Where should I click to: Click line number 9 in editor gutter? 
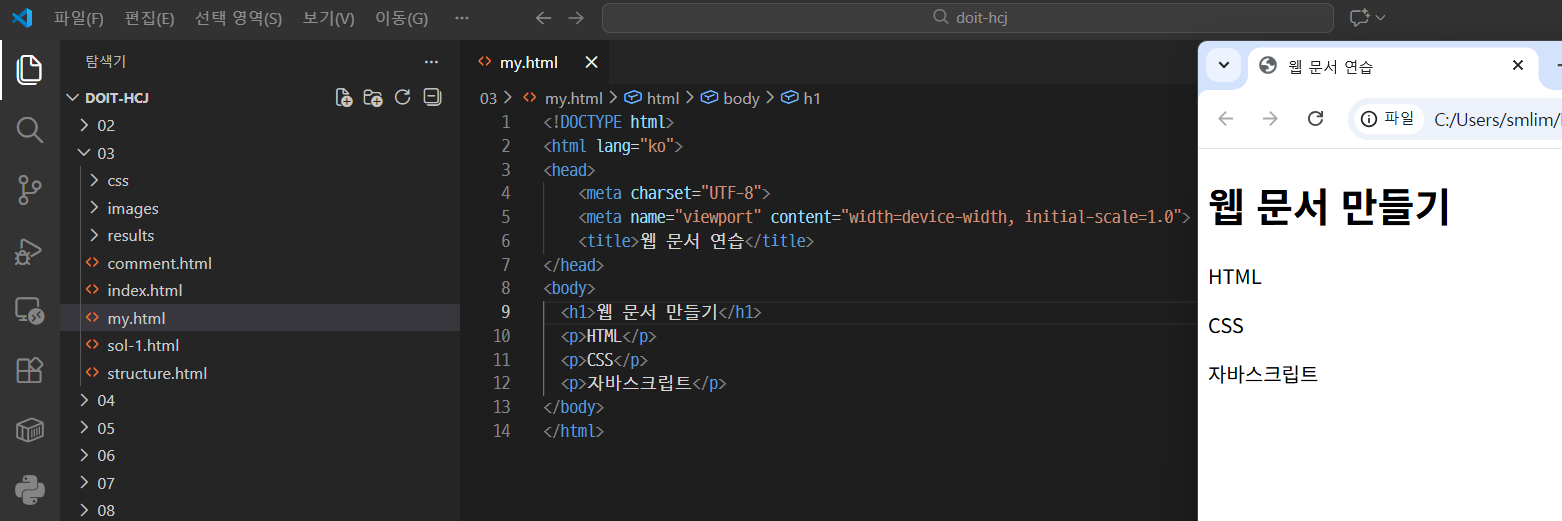click(x=505, y=312)
